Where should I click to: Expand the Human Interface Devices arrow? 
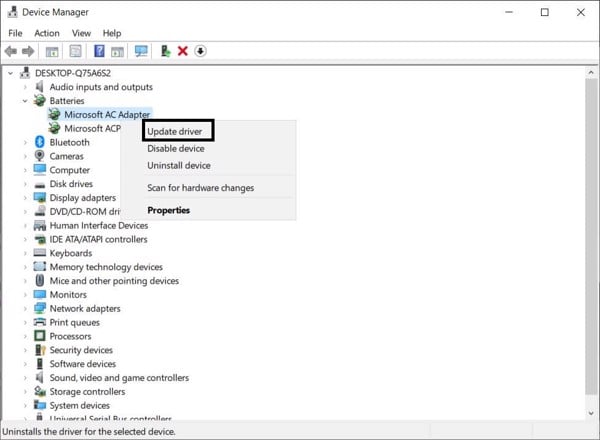point(25,225)
